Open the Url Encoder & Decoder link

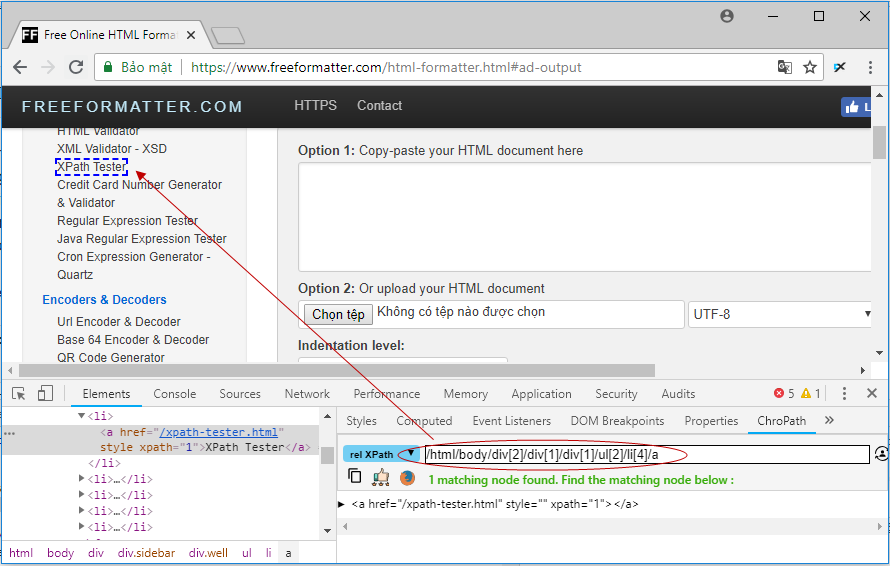tap(119, 321)
